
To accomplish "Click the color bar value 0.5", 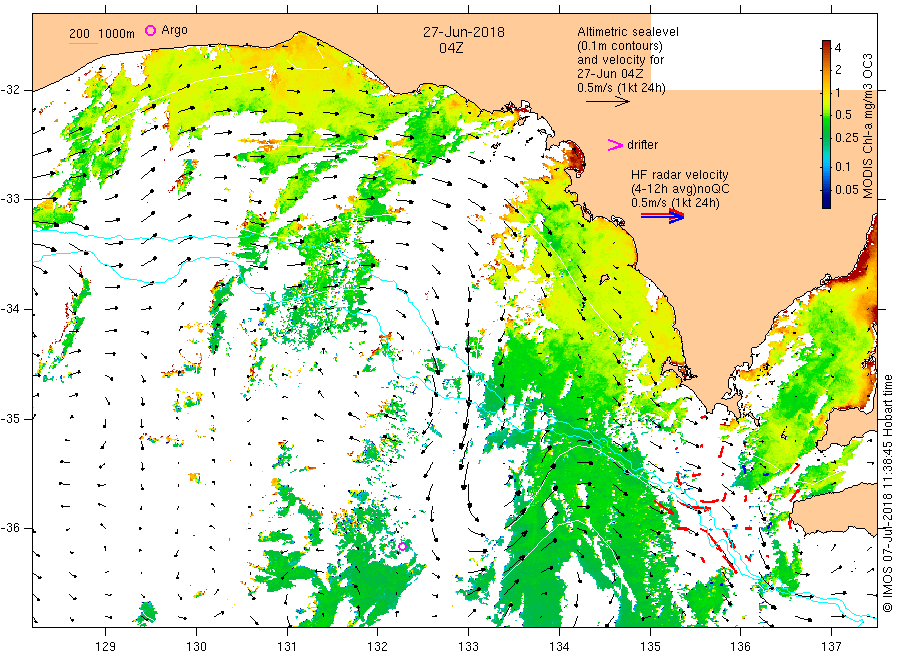I will (x=843, y=115).
